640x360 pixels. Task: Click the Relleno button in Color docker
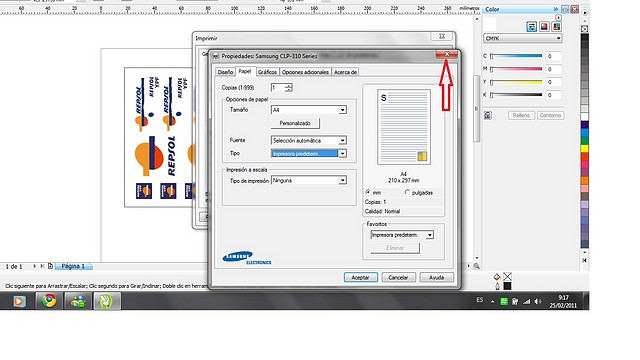pyautogui.click(x=521, y=116)
